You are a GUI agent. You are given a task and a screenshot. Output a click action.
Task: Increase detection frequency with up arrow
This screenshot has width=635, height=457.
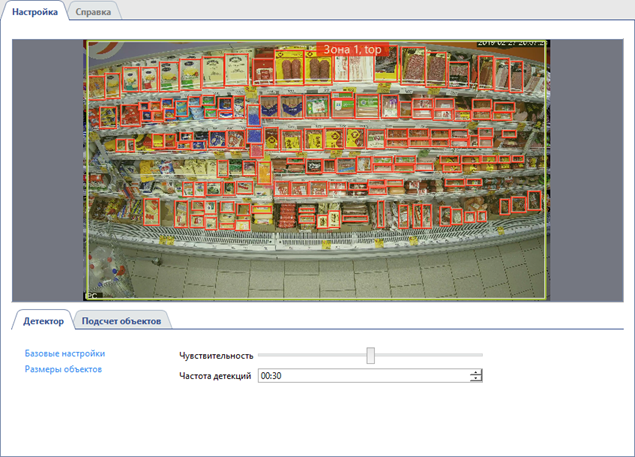pos(476,372)
